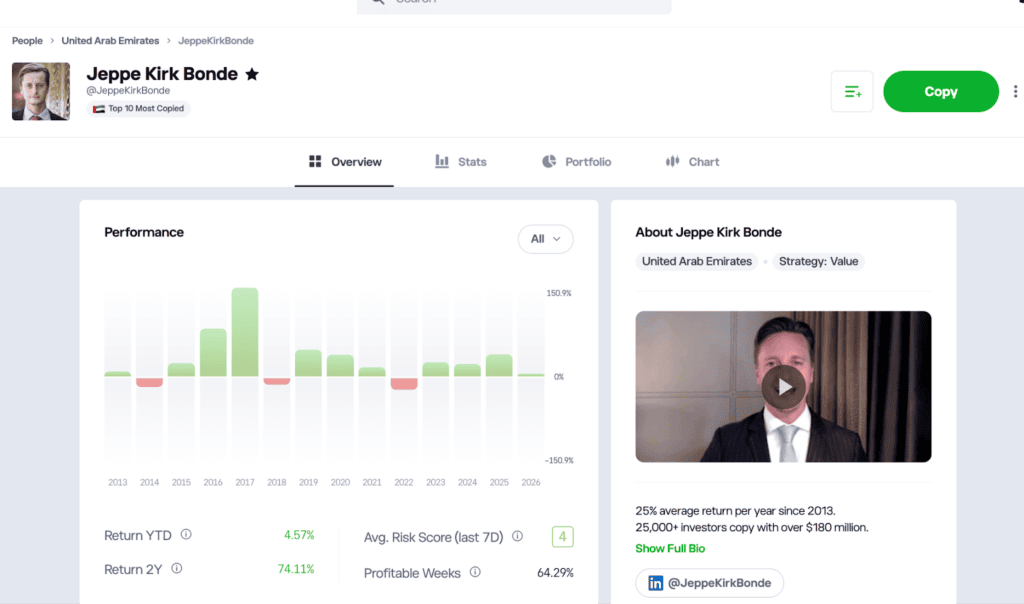Image resolution: width=1024 pixels, height=604 pixels.
Task: Click the info icon next to Return YTD
Action: tap(186, 535)
